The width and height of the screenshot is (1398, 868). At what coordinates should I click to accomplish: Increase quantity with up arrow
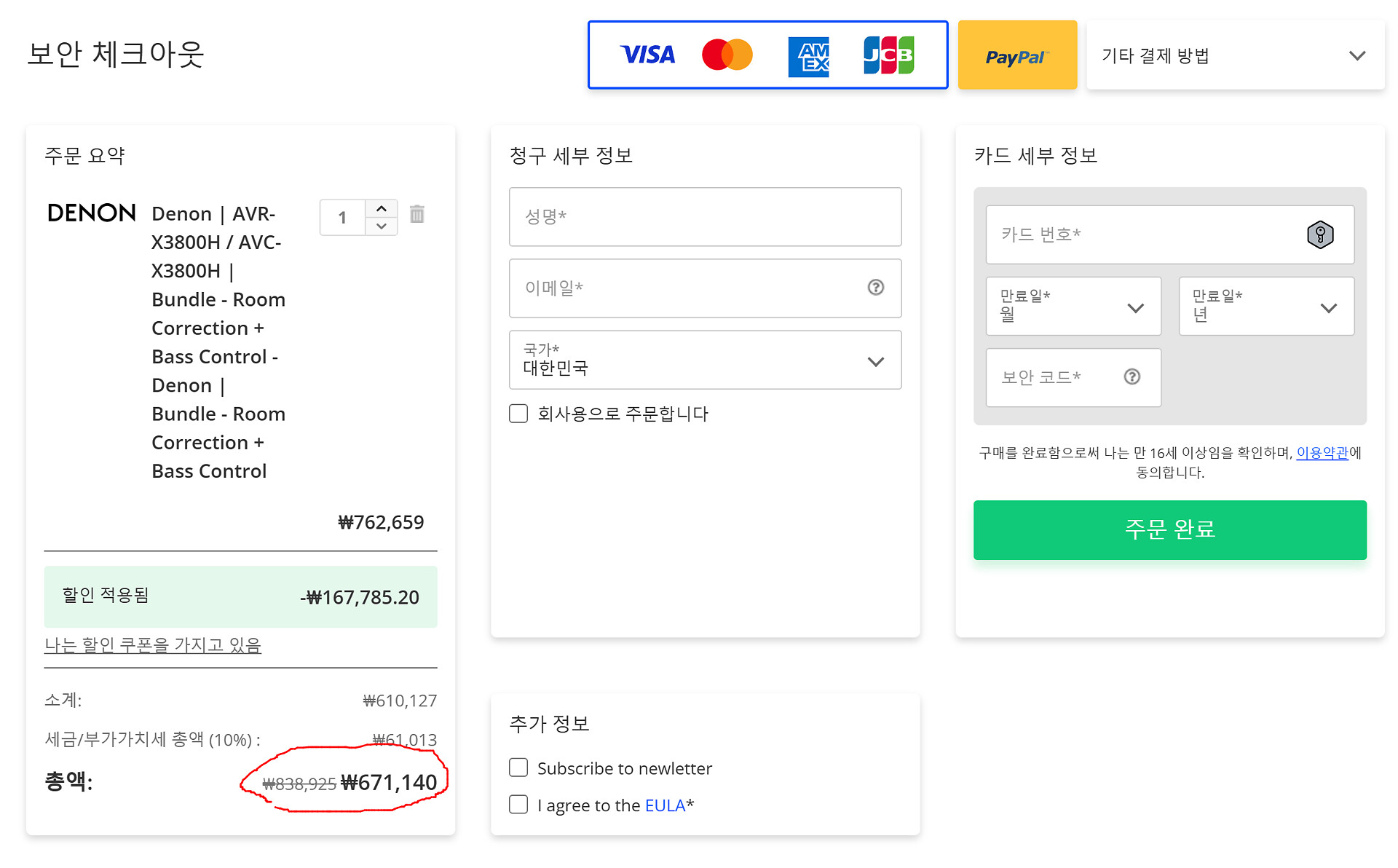pos(381,209)
